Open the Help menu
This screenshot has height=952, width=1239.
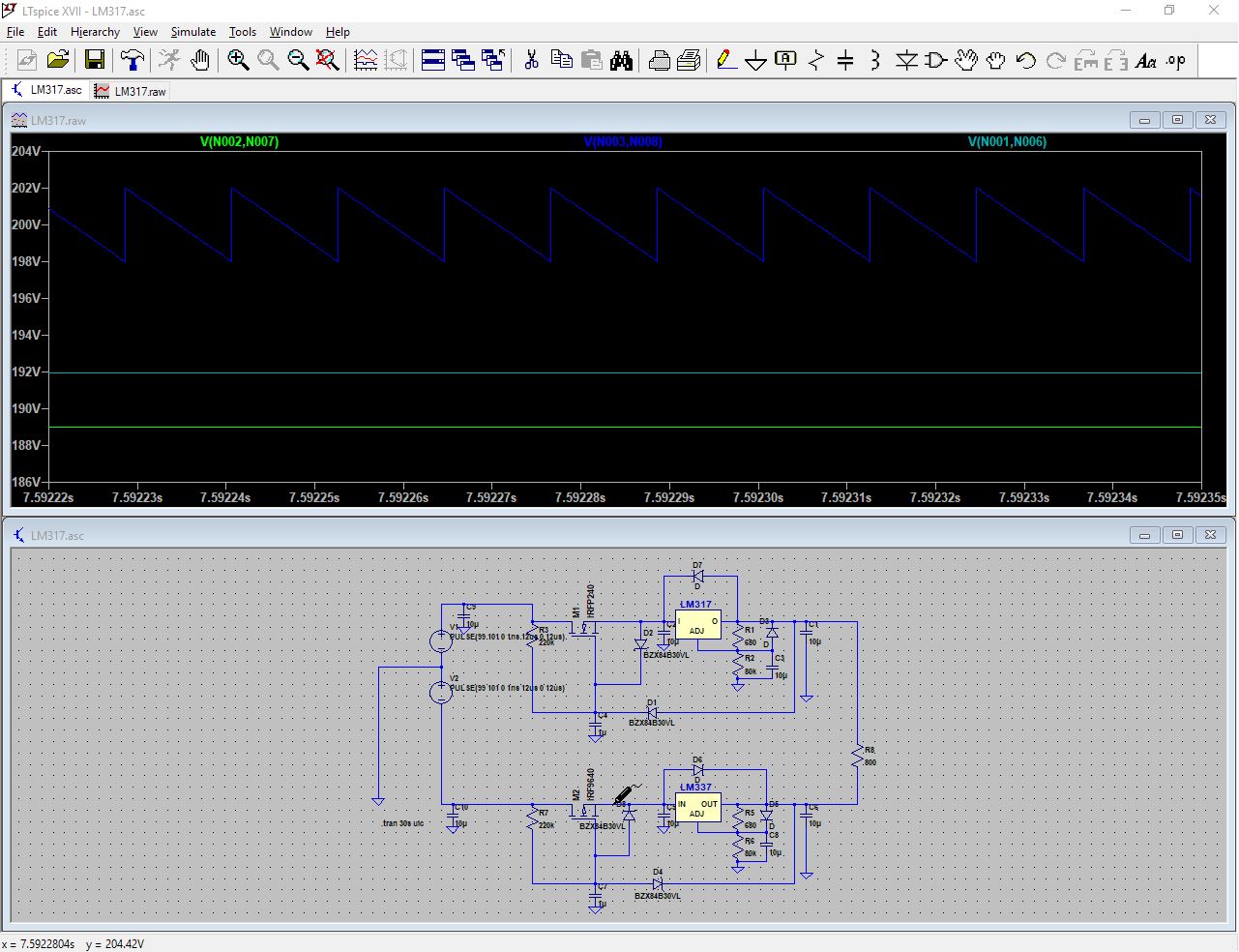(x=338, y=32)
